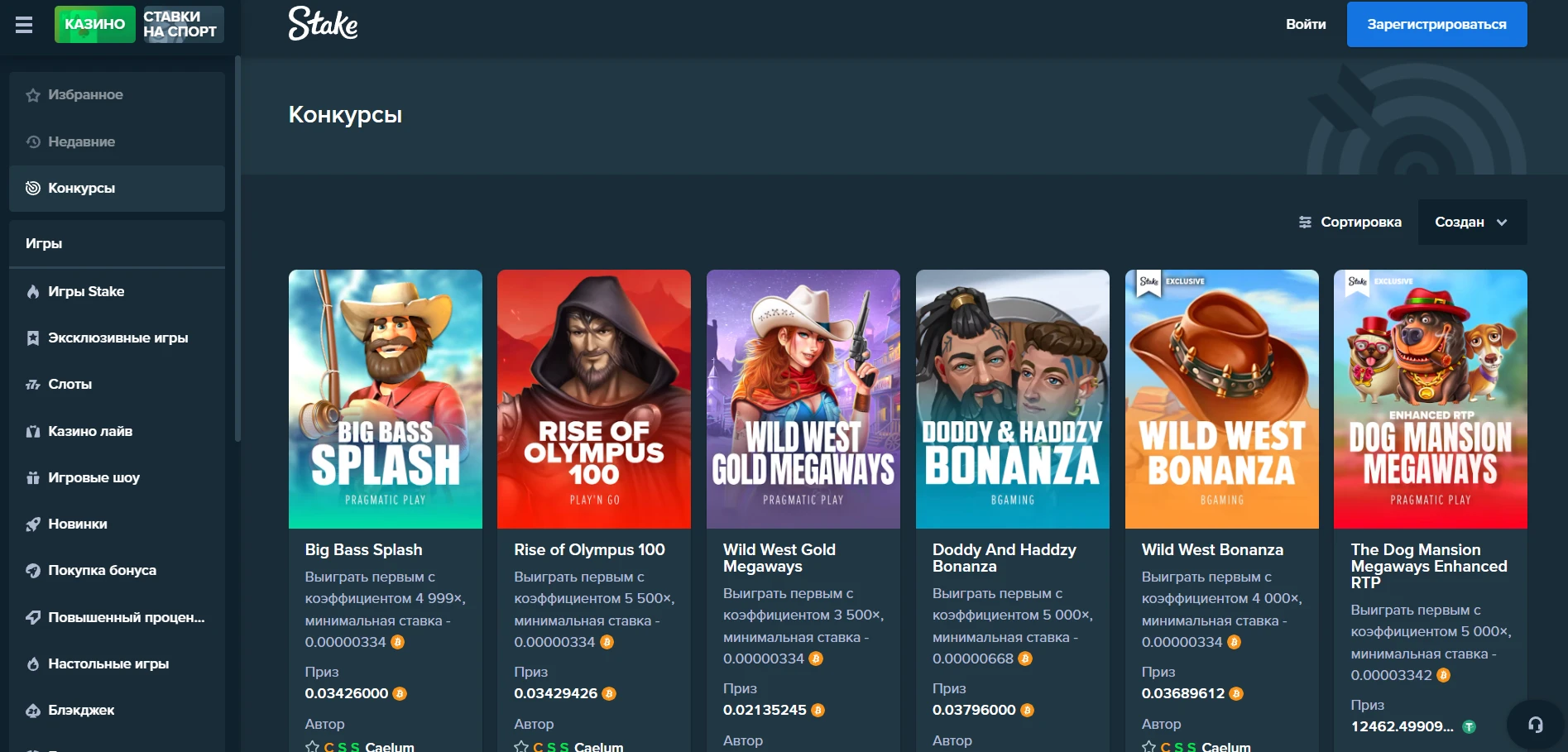The height and width of the screenshot is (752, 1568).
Task: Click the Stake logo
Action: (x=323, y=23)
